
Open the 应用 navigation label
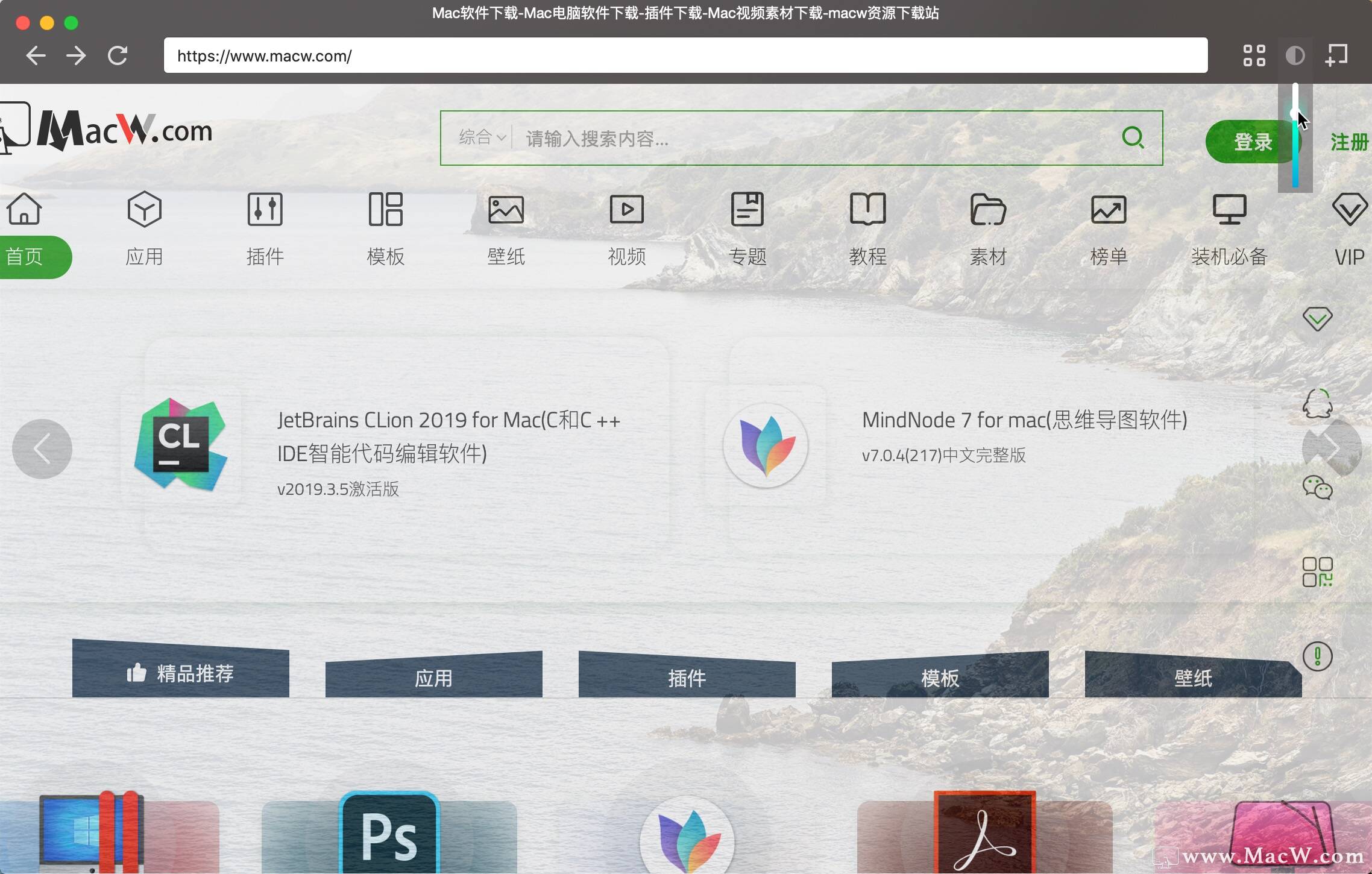click(x=145, y=257)
